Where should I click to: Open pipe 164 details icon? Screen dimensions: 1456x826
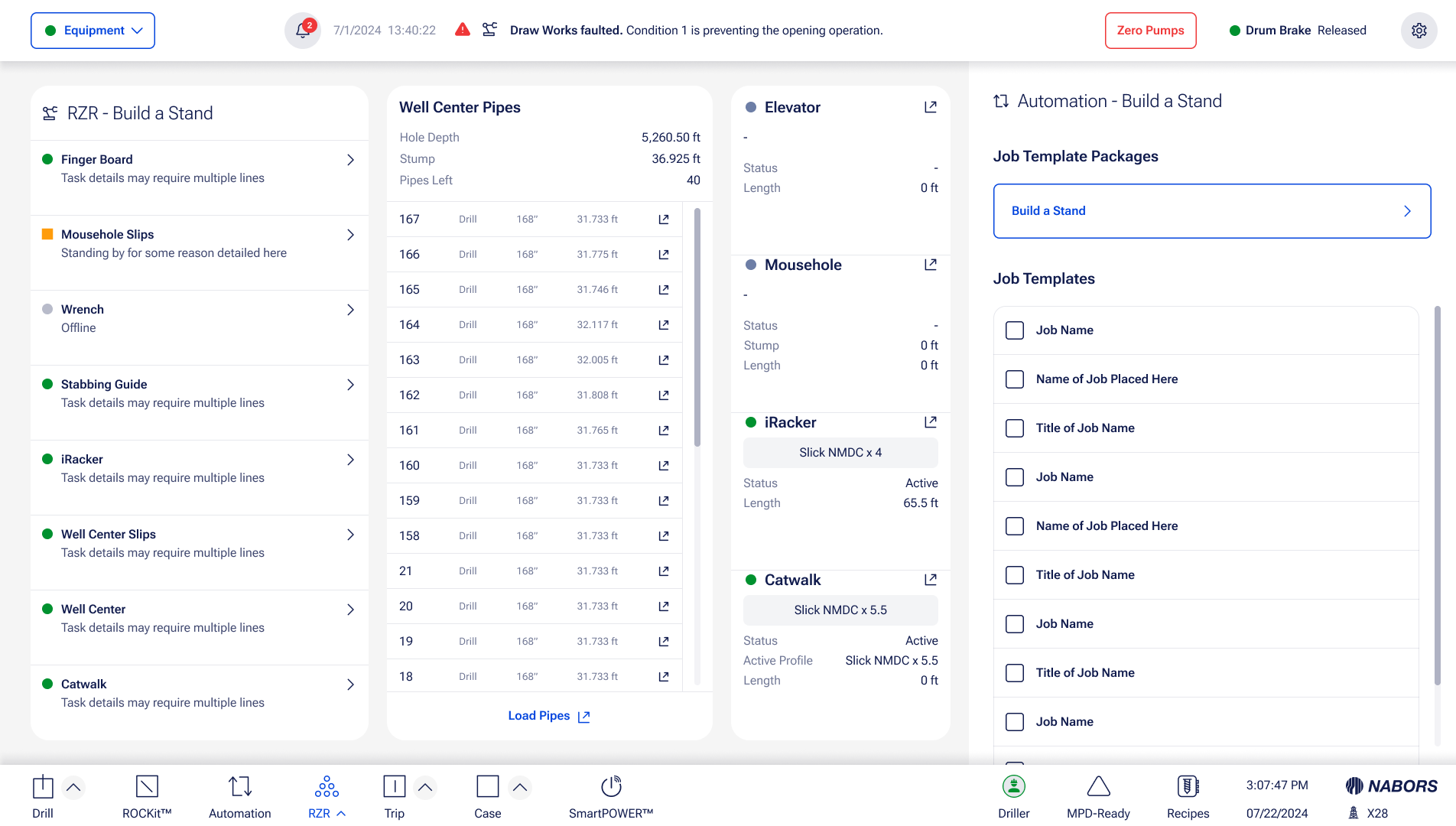point(664,325)
